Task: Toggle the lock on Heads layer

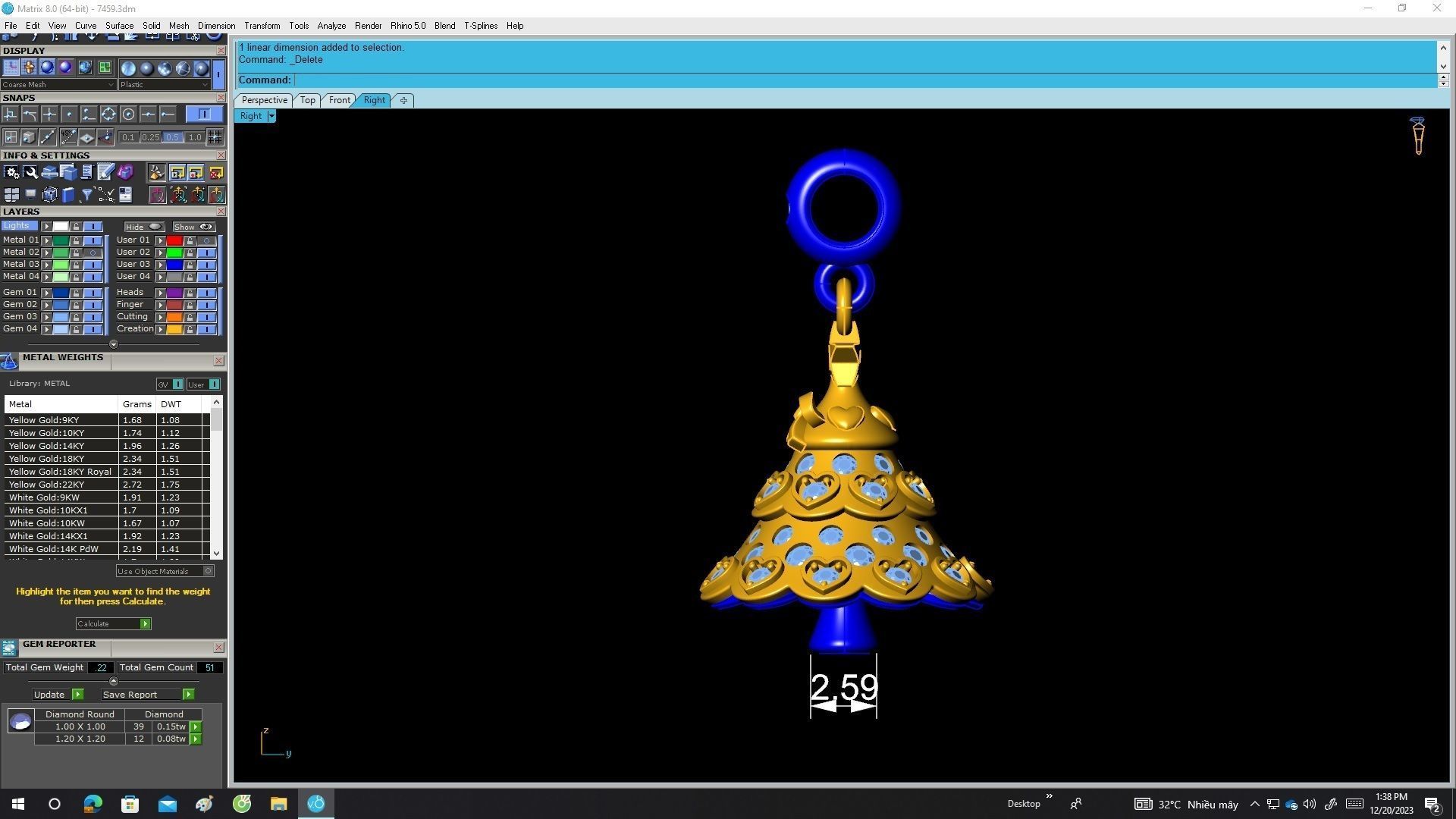Action: coord(190,293)
